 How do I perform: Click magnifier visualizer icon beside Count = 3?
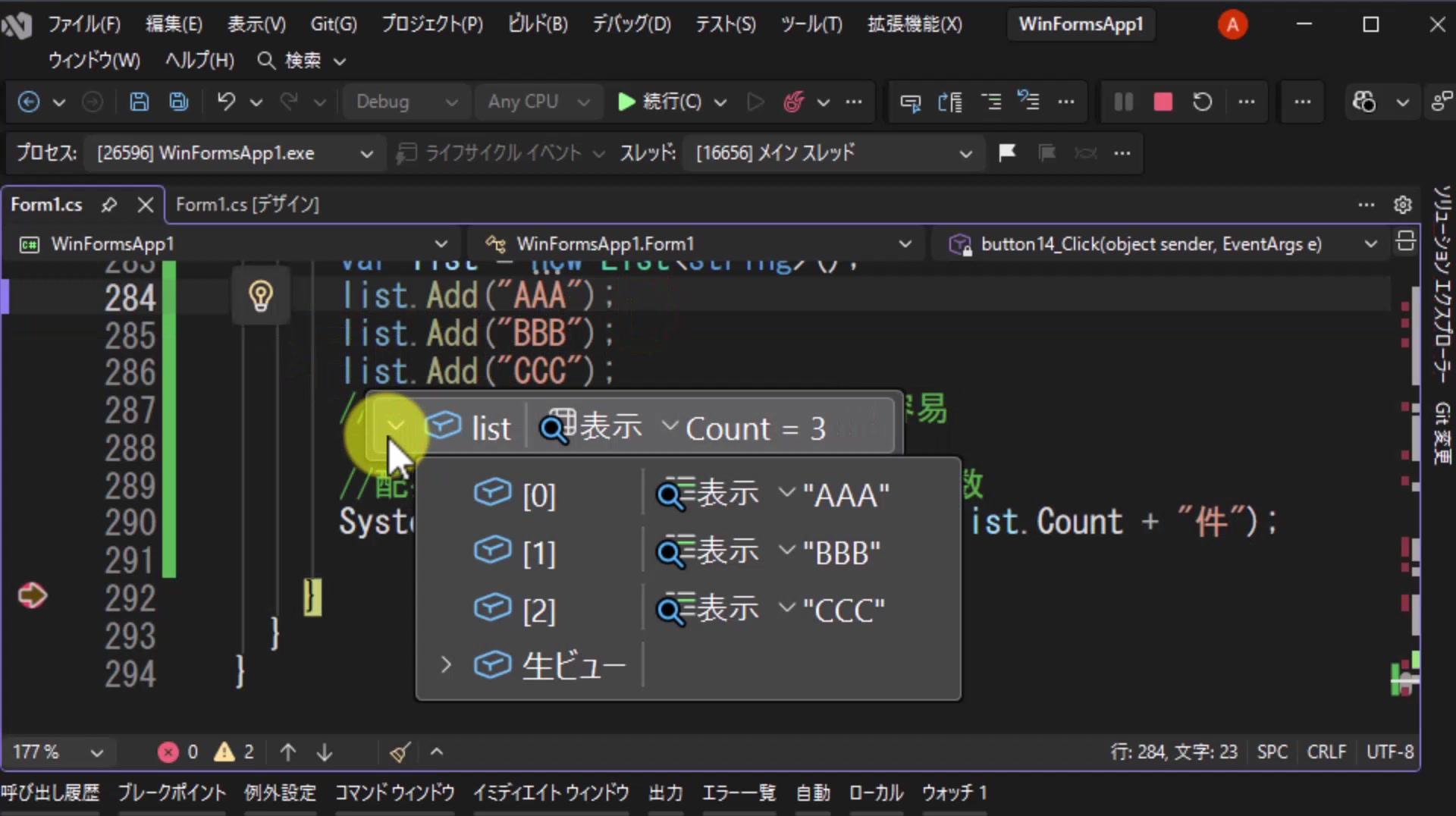[557, 426]
